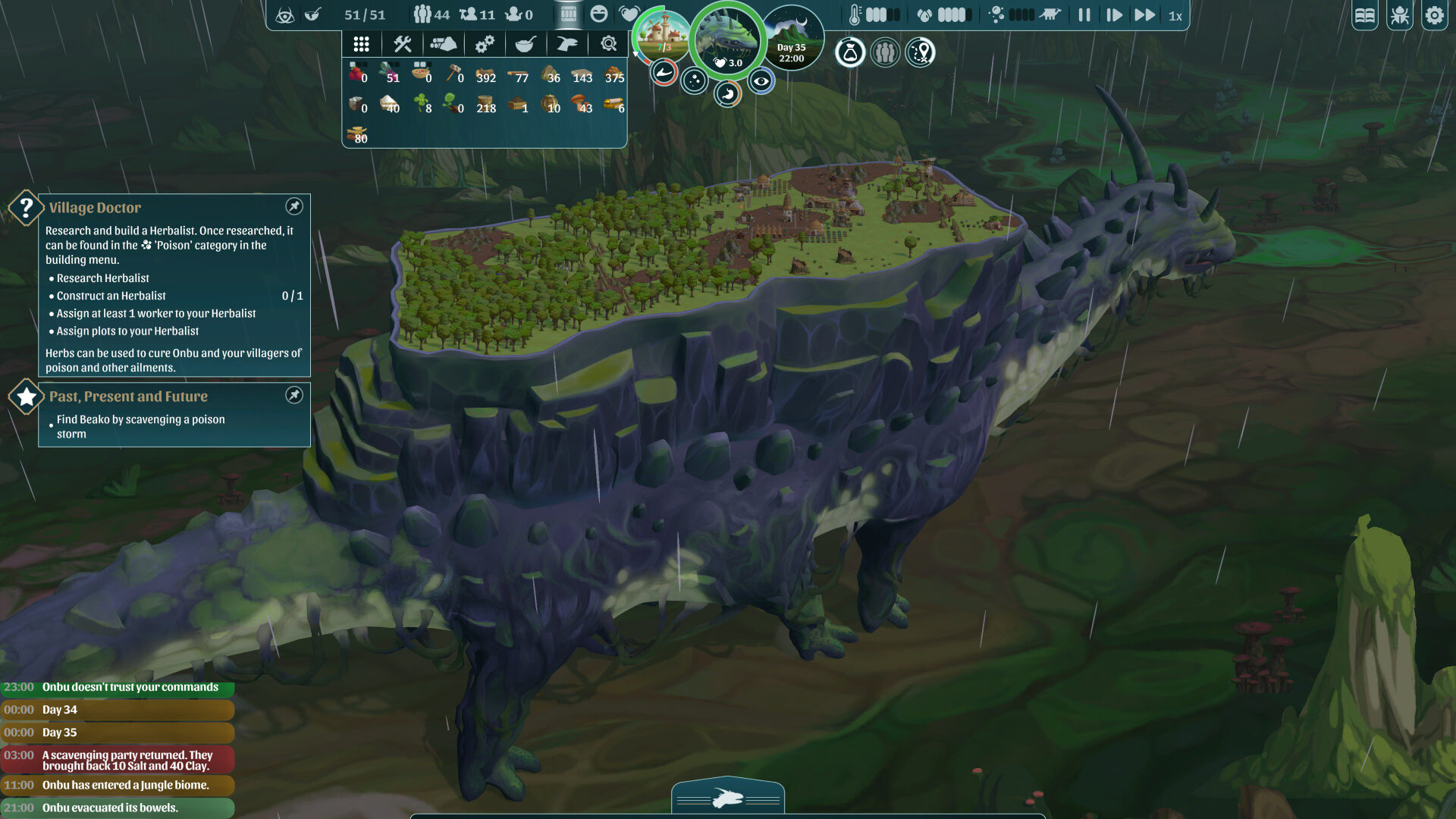
Task: Expand the Village Doctor question mark
Action: tap(27, 207)
